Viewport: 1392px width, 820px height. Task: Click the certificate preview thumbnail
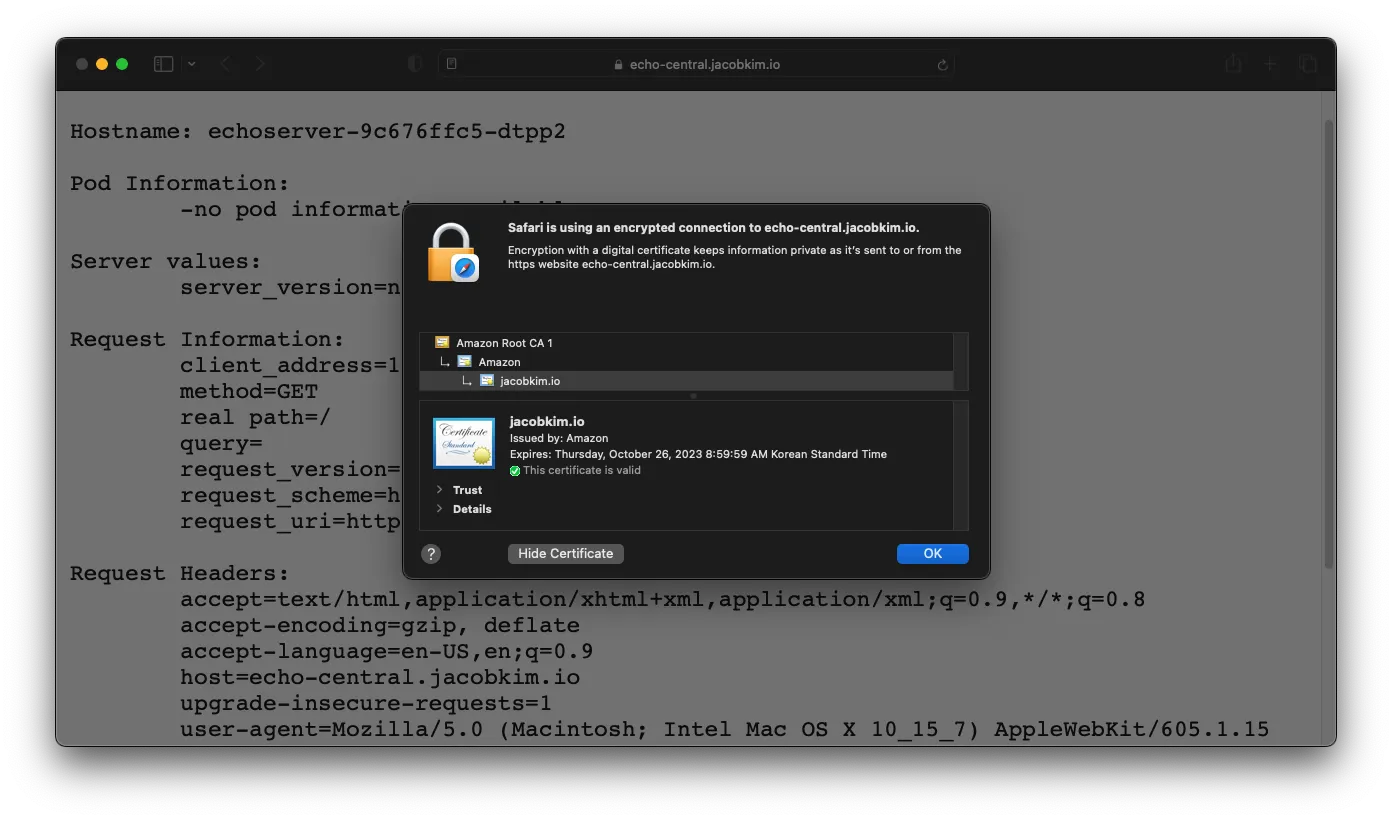(x=463, y=442)
